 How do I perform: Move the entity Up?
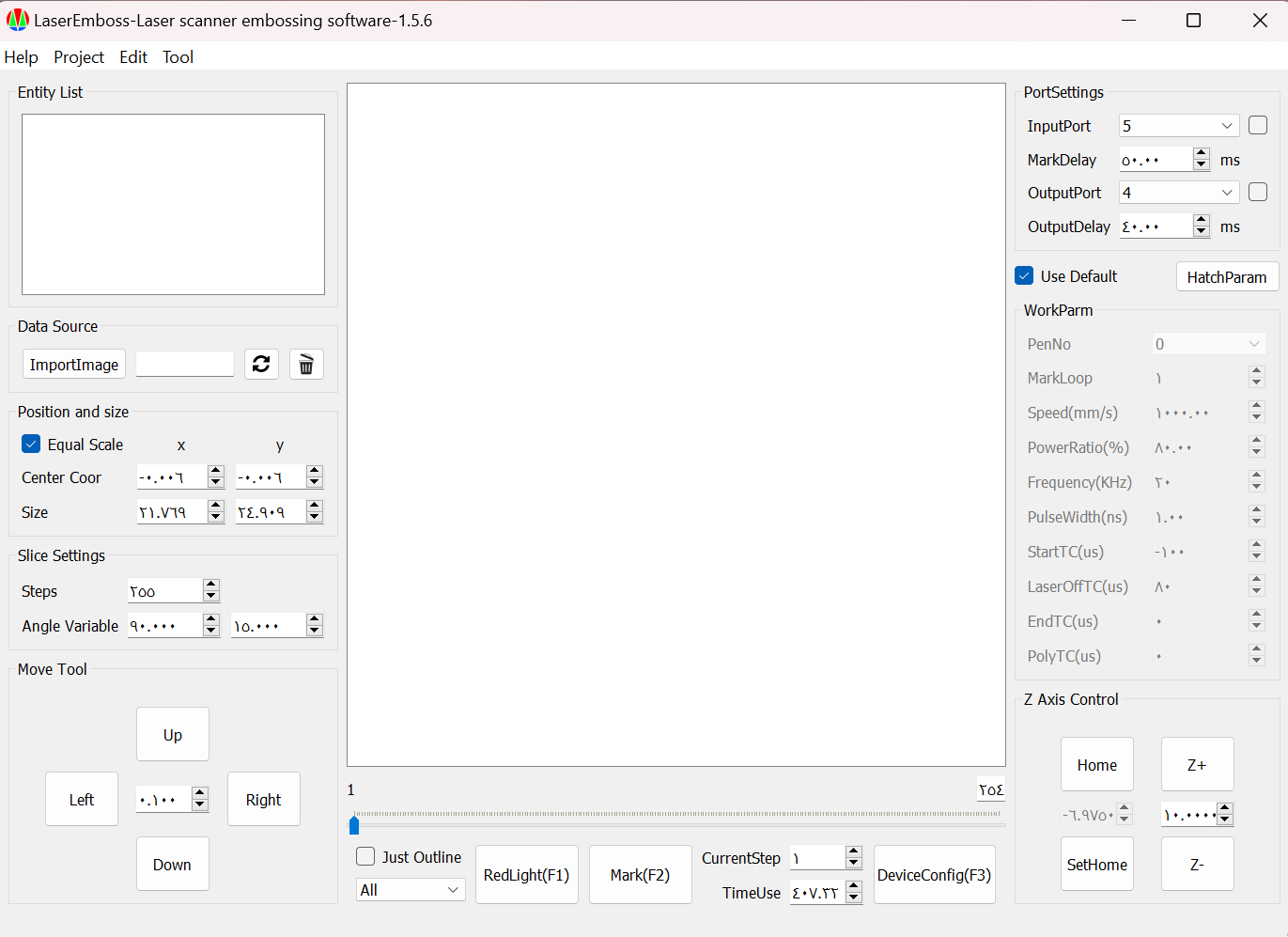tap(173, 734)
